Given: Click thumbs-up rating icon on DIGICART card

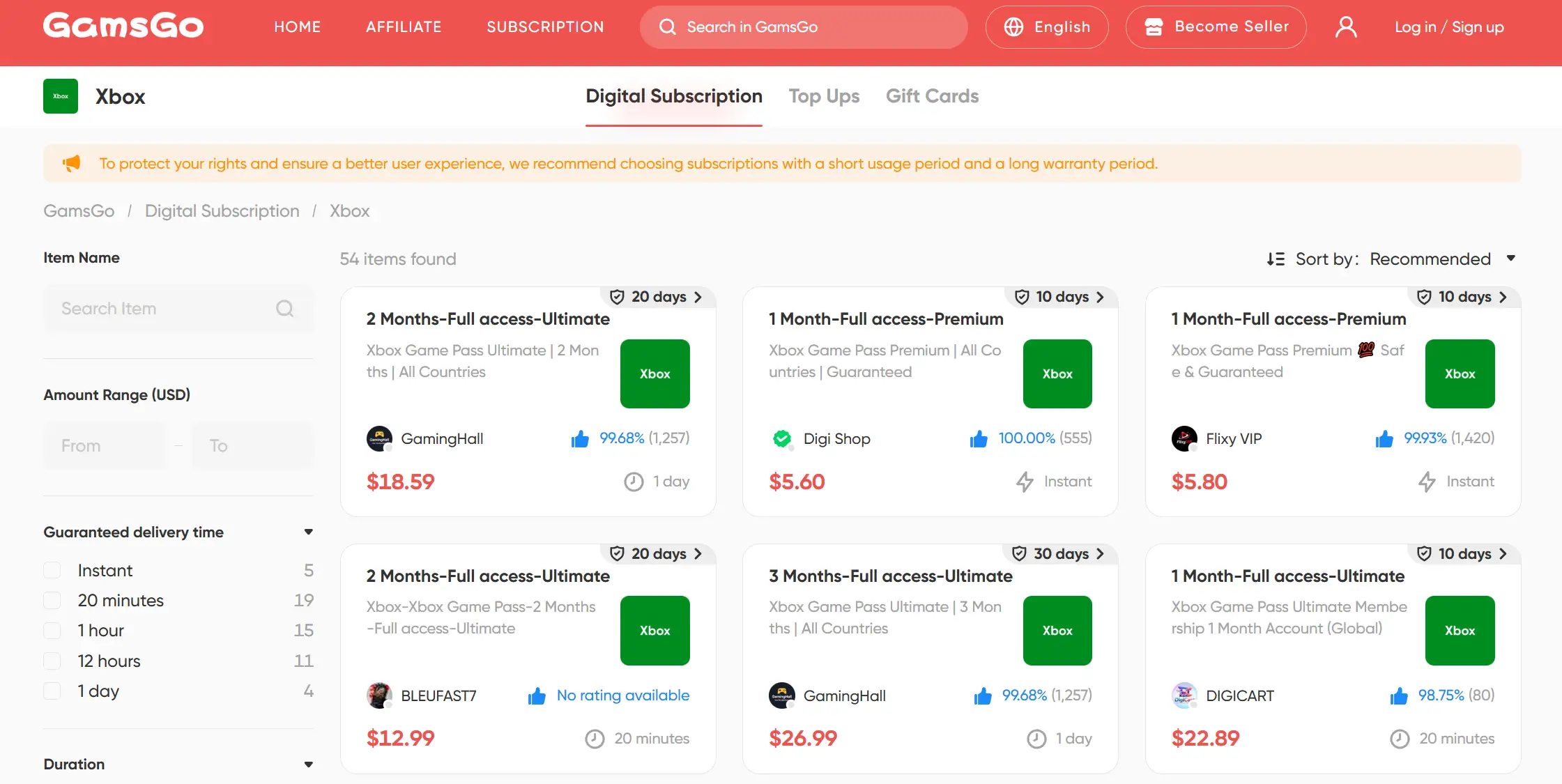Looking at the screenshot, I should 1399,695.
